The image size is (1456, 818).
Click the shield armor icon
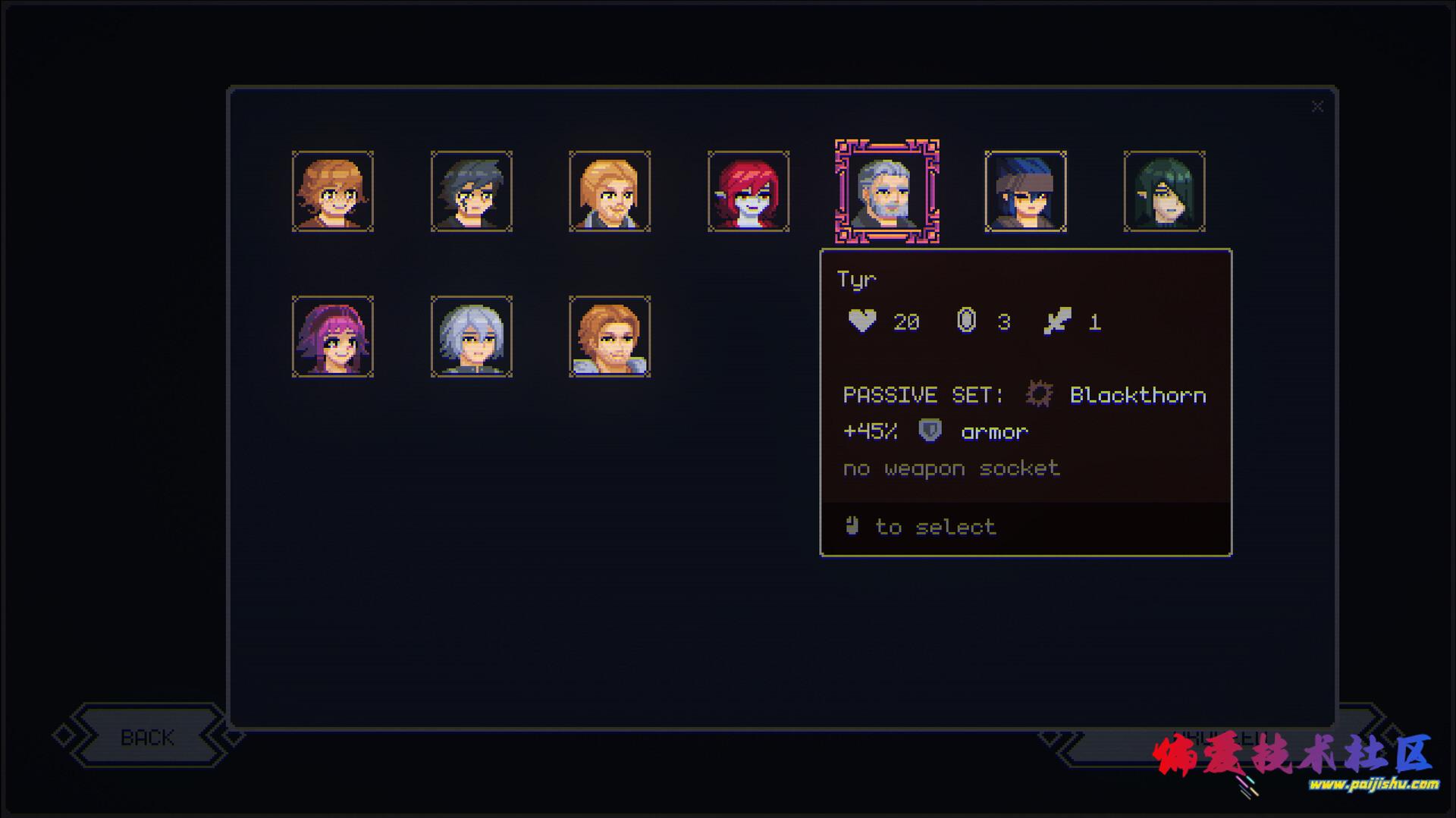point(930,431)
